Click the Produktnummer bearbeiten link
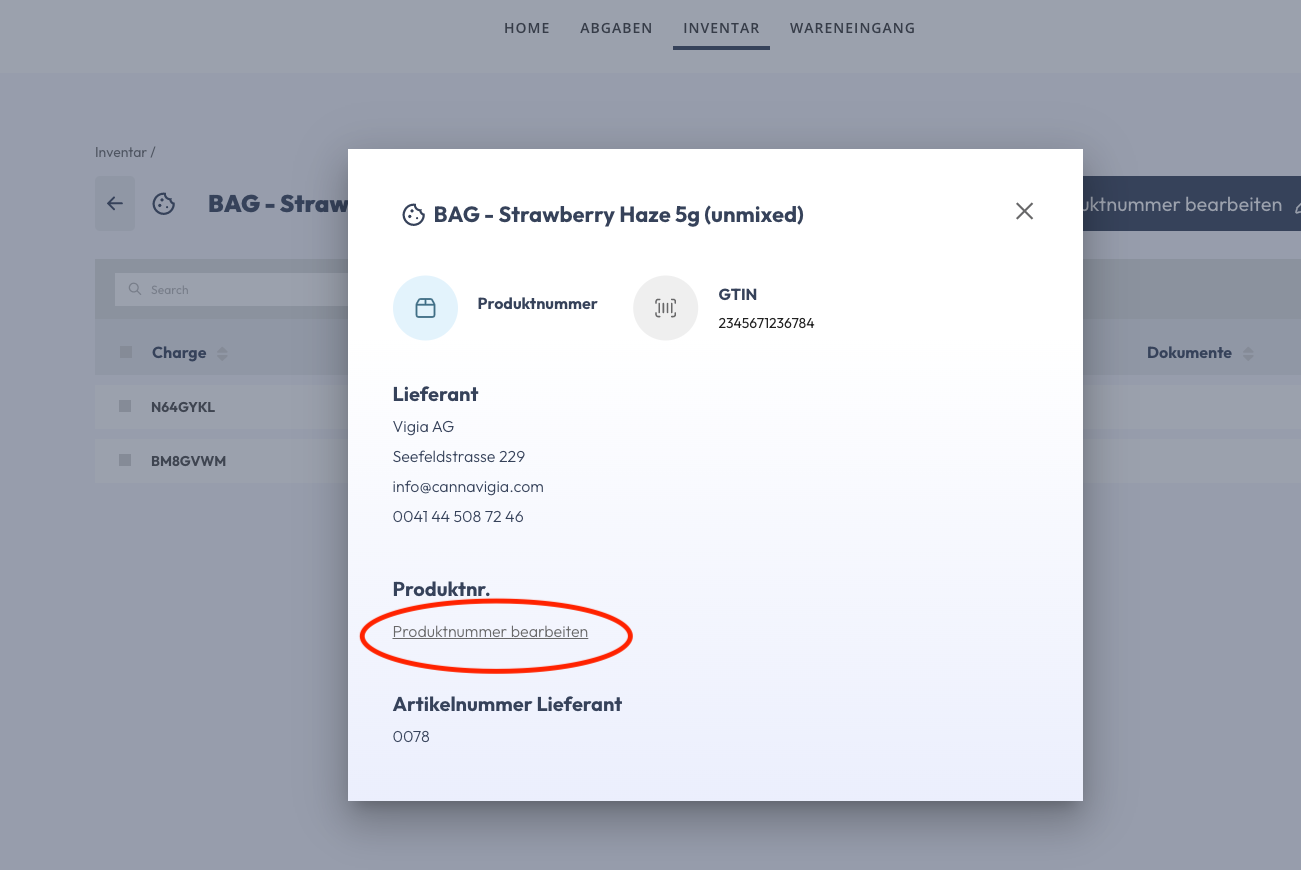The image size is (1301, 870). (490, 632)
